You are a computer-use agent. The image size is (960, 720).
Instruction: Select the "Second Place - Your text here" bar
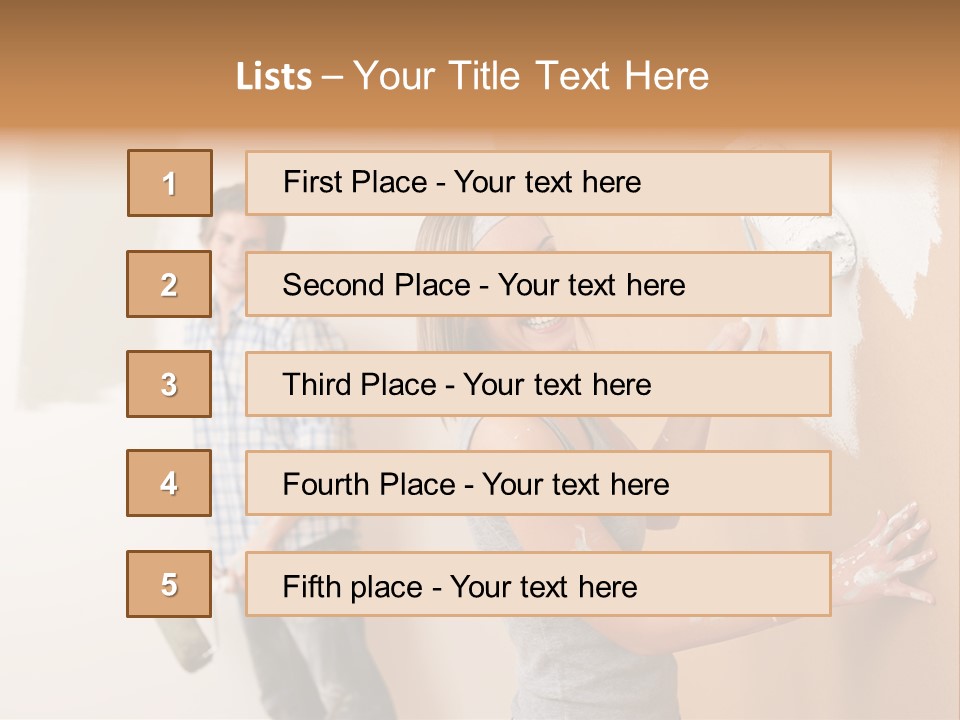pyautogui.click(x=538, y=284)
